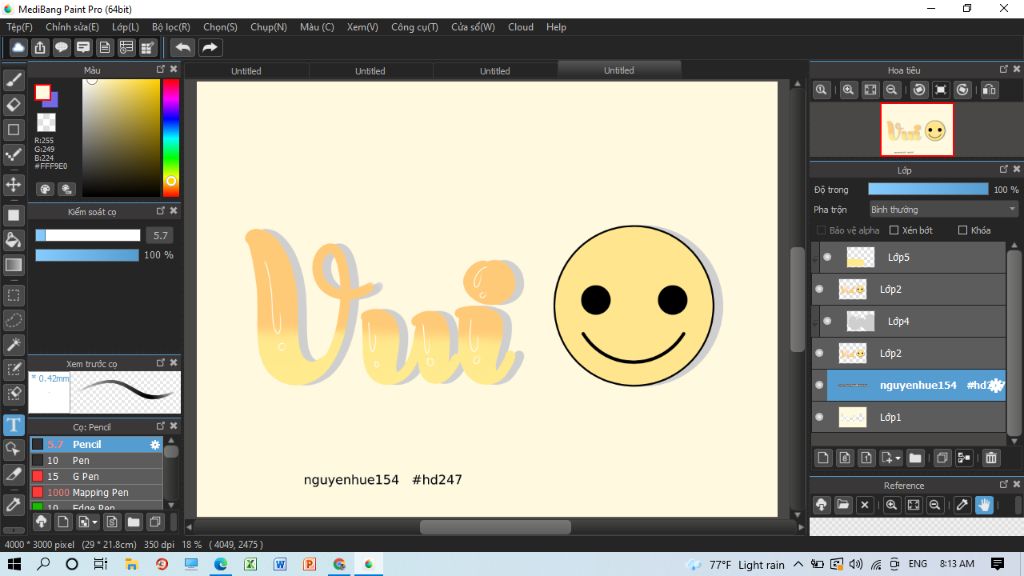This screenshot has width=1024, height=576.
Task: Open the Cloud menu
Action: (x=520, y=27)
